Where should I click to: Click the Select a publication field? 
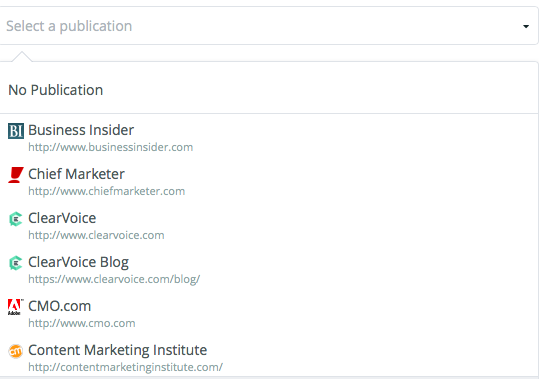(269, 26)
